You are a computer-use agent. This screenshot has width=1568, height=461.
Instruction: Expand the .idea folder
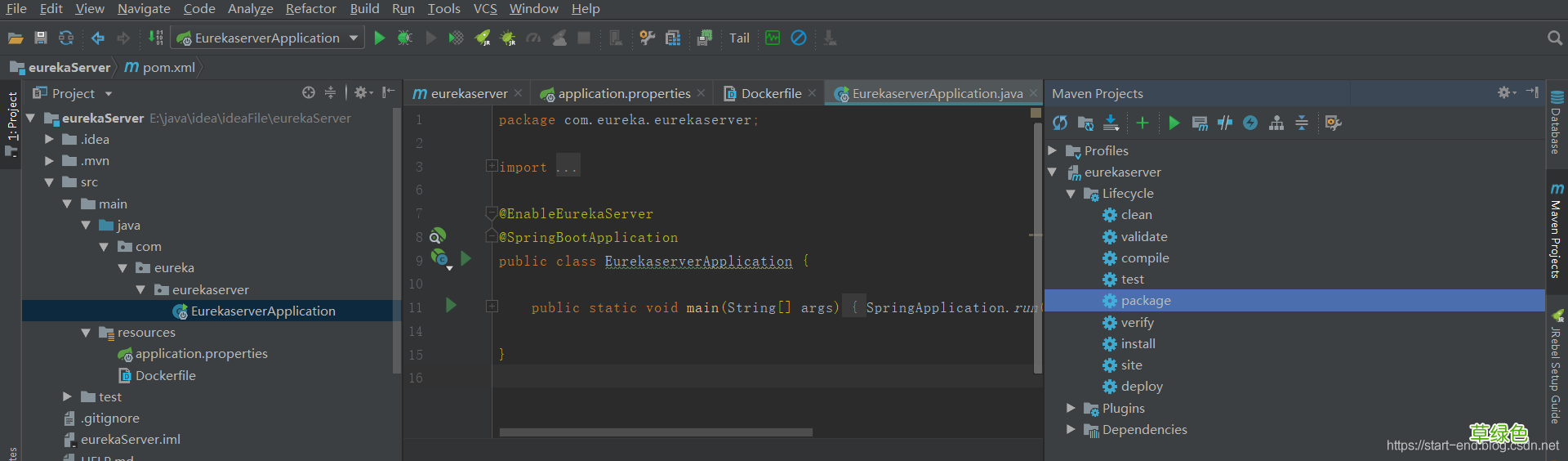(49, 140)
